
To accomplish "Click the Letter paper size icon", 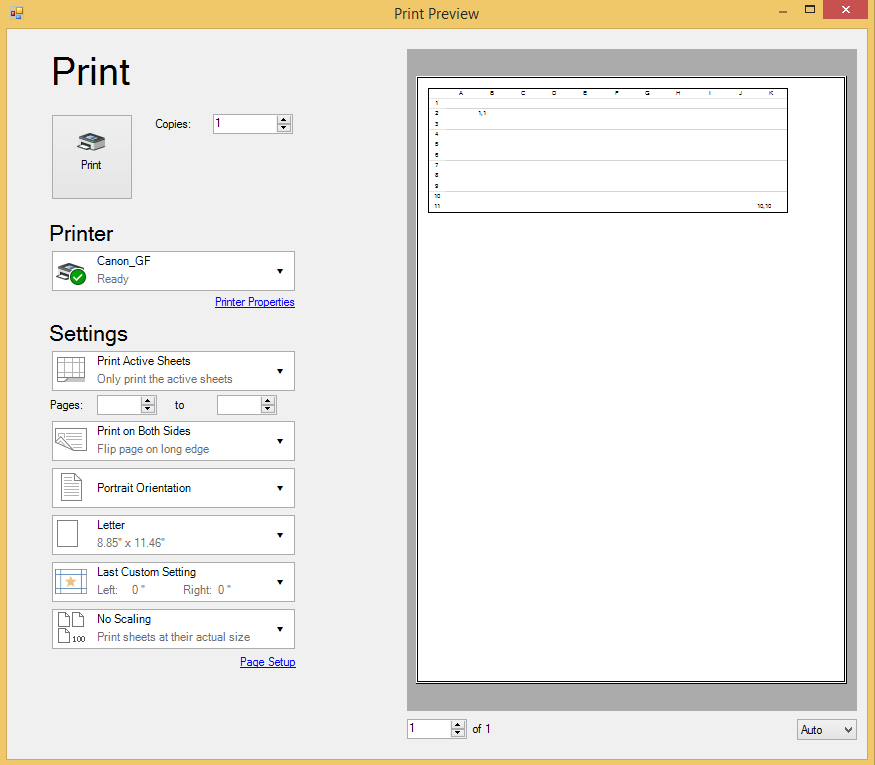I will click(70, 534).
